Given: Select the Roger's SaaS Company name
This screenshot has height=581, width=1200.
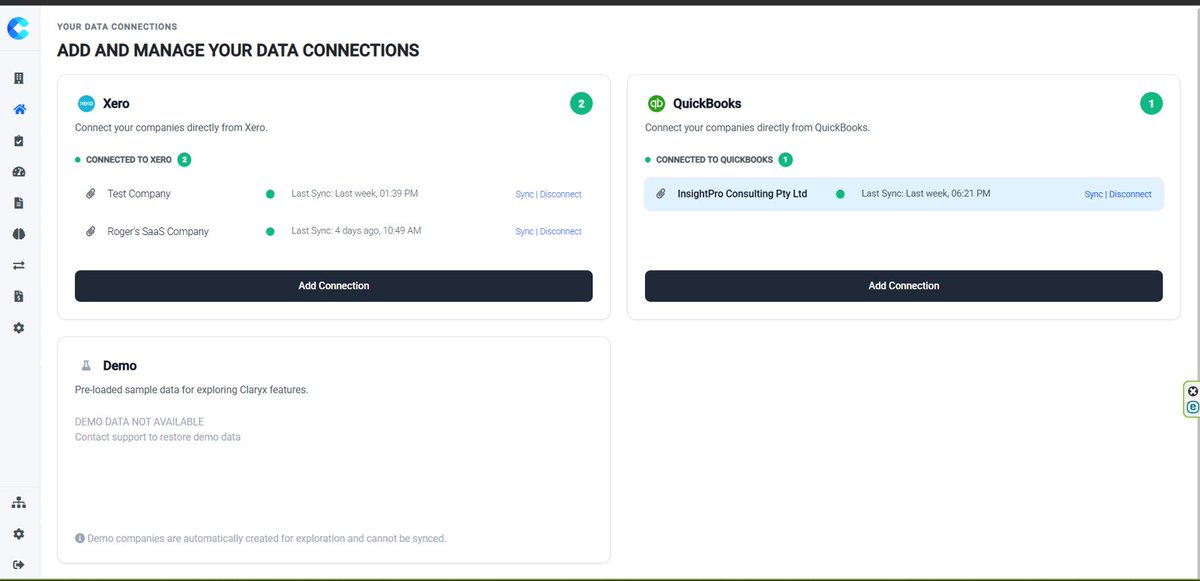Looking at the screenshot, I should [x=158, y=231].
